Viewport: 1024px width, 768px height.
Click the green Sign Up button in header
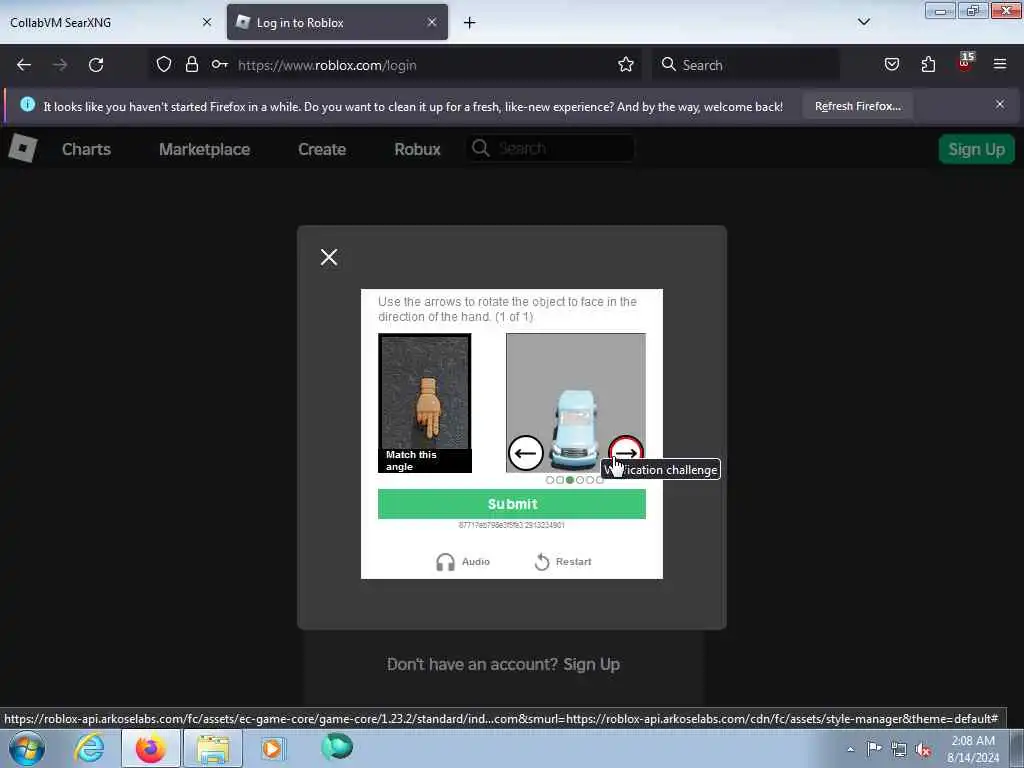pos(976,150)
